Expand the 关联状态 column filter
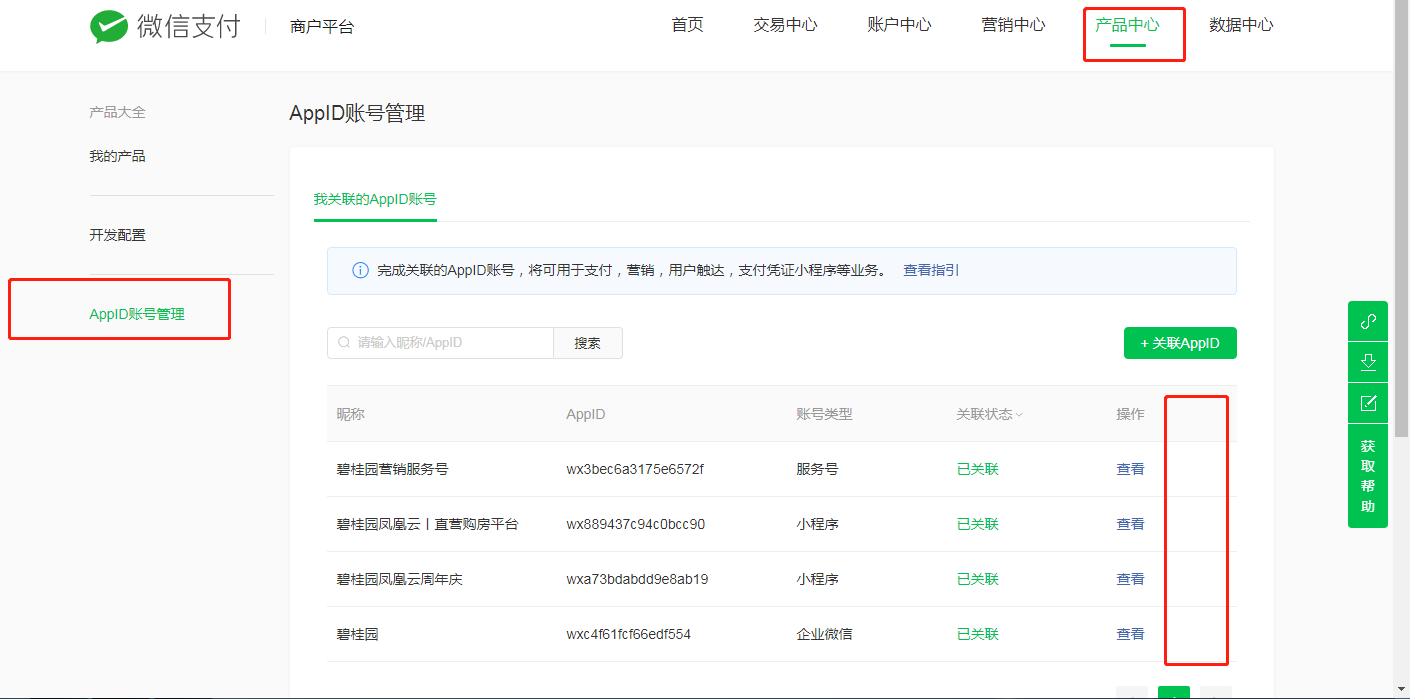Image resolution: width=1410 pixels, height=699 pixels. coord(1019,415)
